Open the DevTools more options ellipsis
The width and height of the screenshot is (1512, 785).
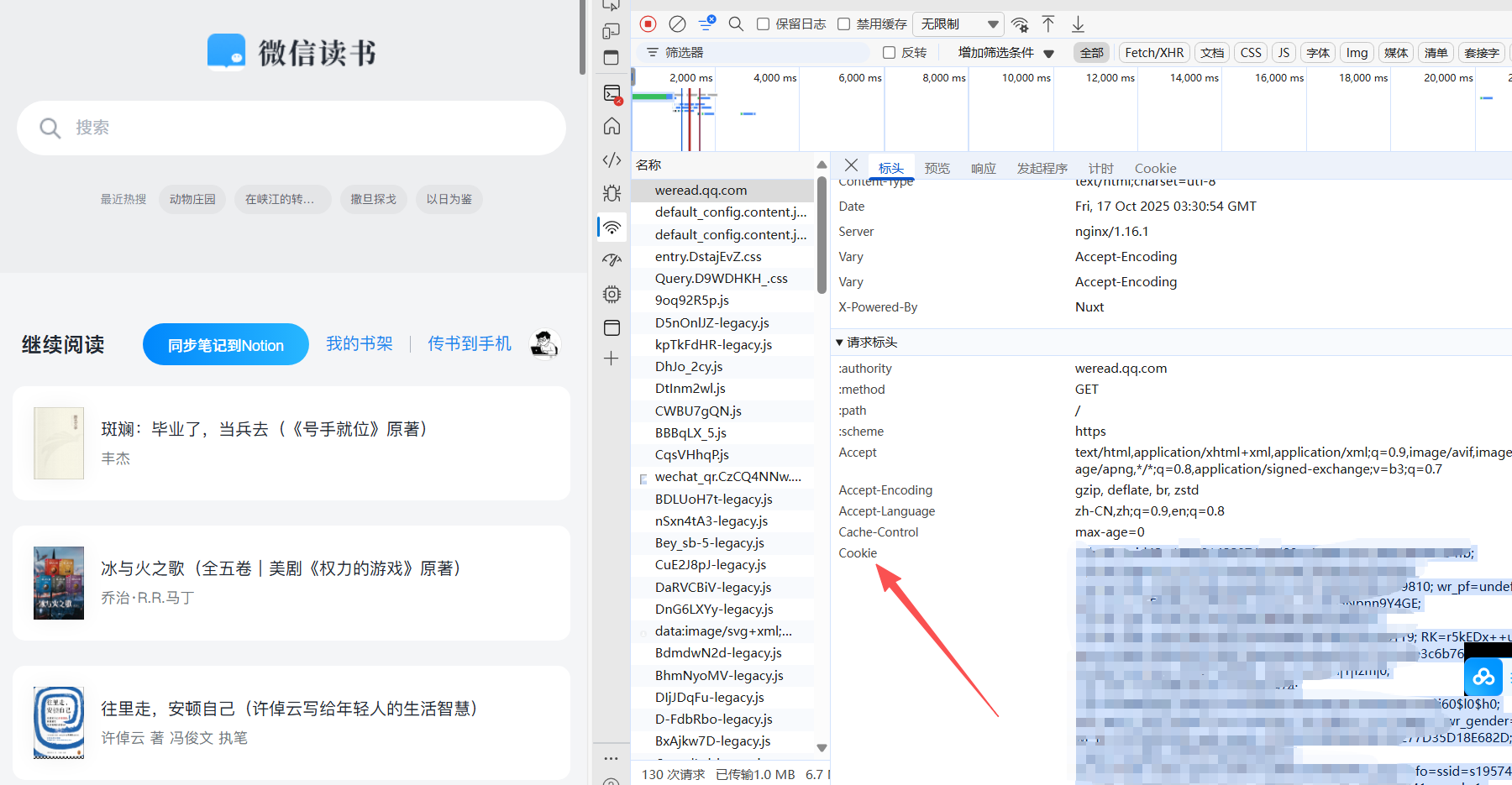coord(612,758)
